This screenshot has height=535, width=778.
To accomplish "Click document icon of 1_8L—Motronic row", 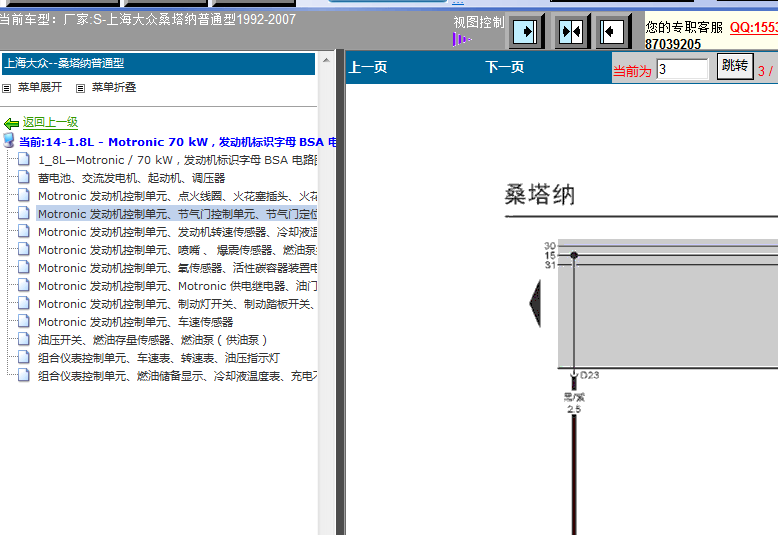I will 23,159.
